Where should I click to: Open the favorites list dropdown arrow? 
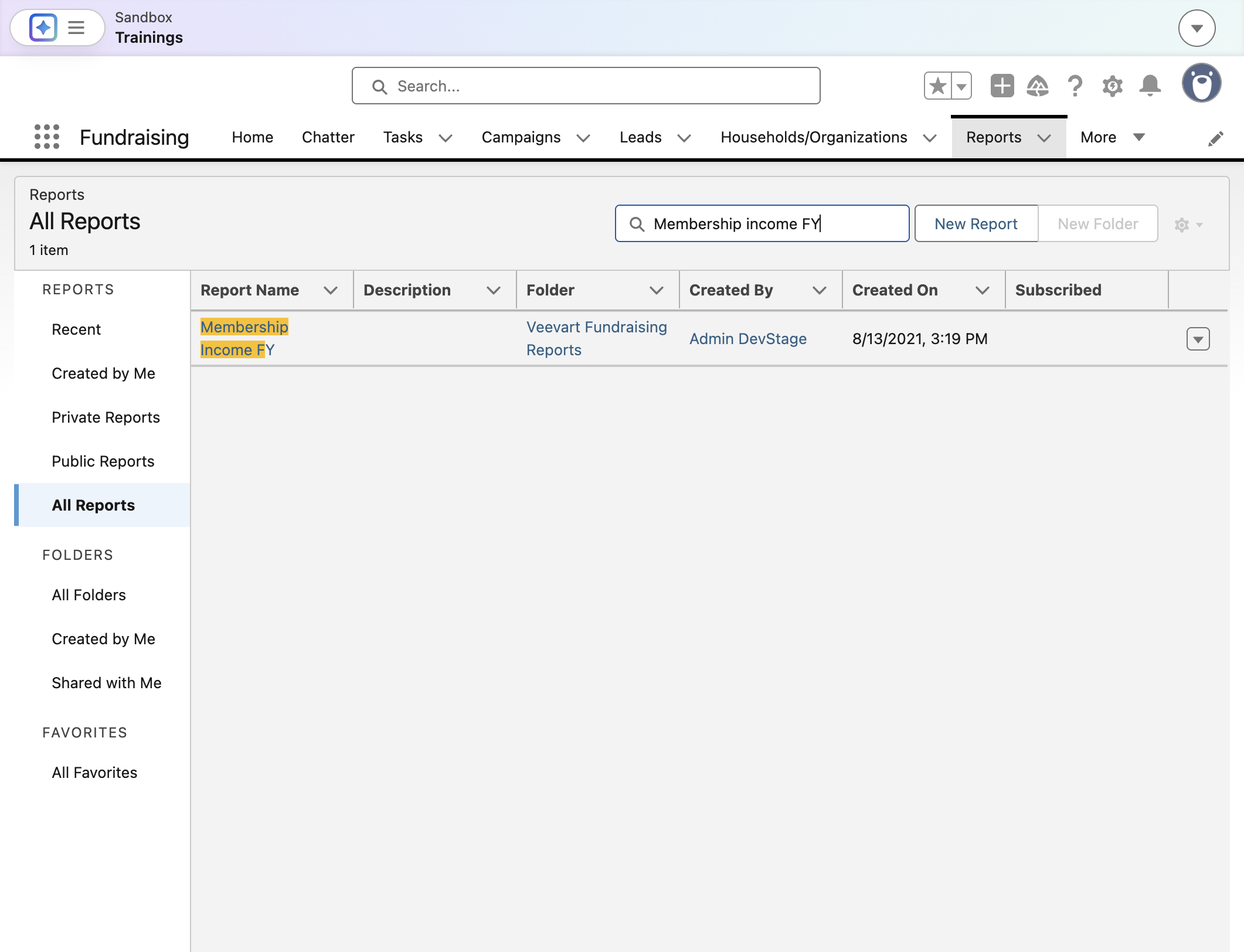coord(961,86)
